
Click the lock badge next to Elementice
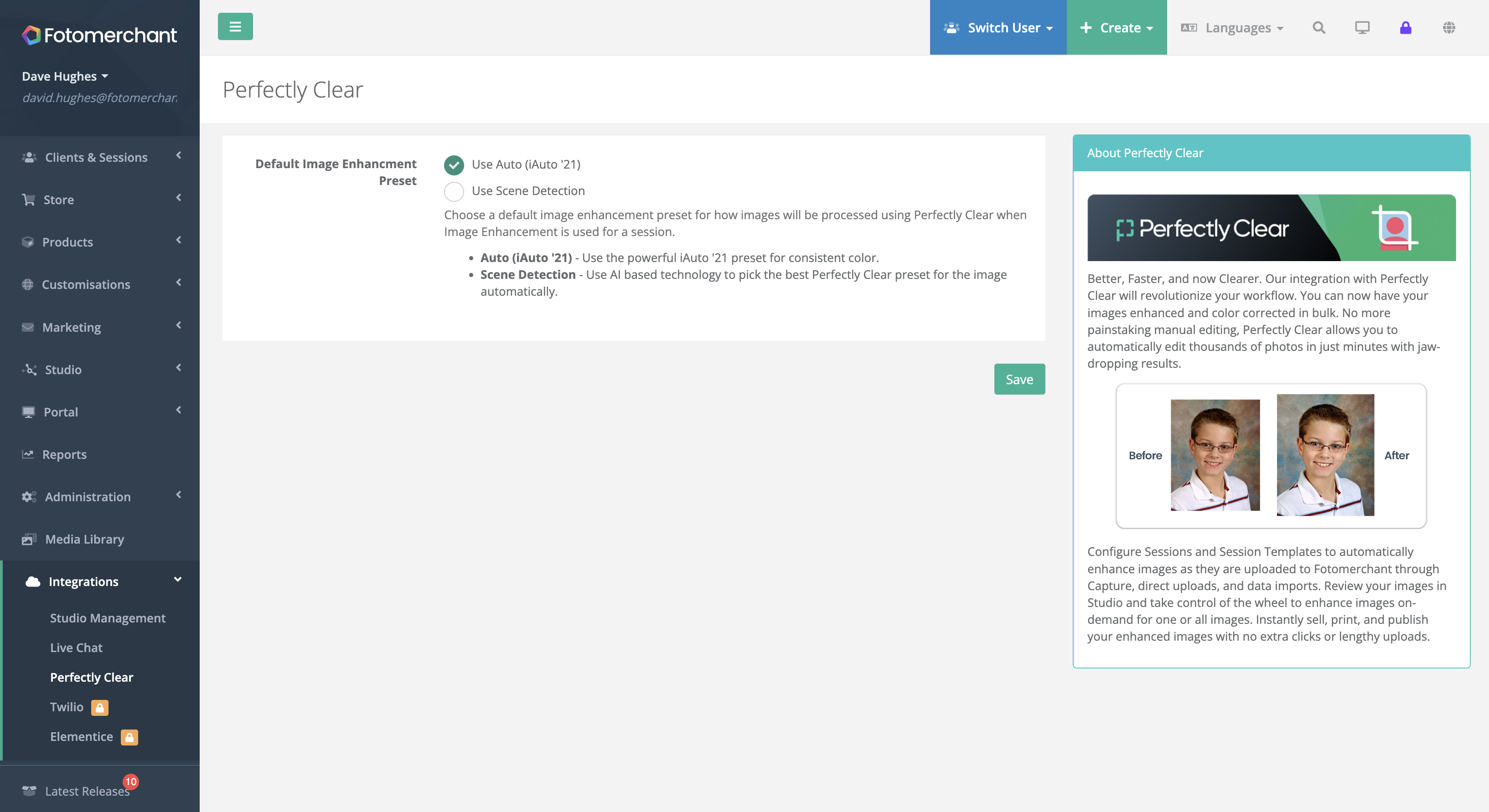[x=129, y=738]
